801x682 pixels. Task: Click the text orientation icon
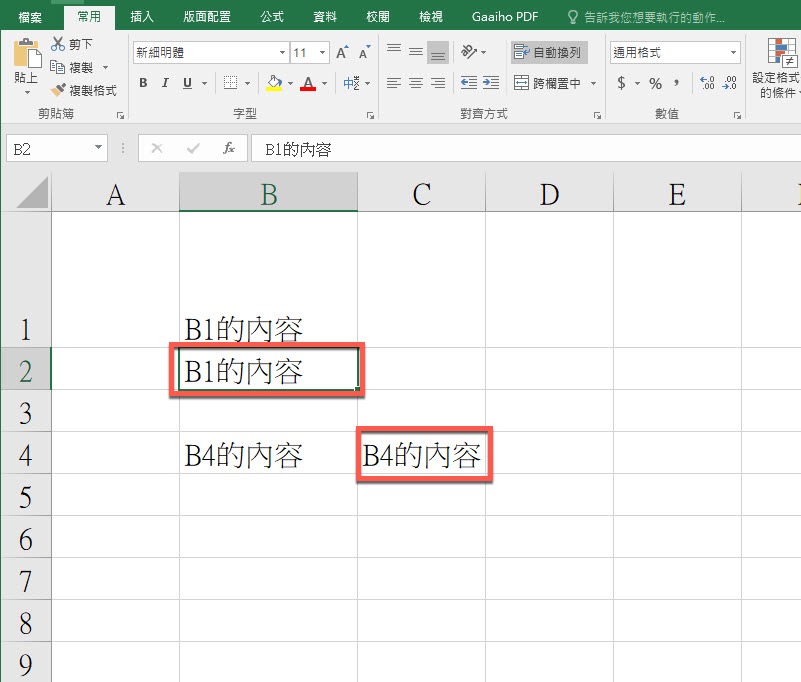[x=468, y=52]
